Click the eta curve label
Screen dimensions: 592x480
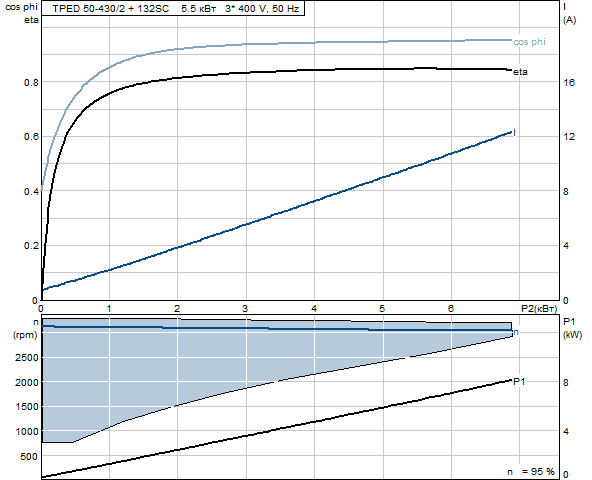pos(520,72)
